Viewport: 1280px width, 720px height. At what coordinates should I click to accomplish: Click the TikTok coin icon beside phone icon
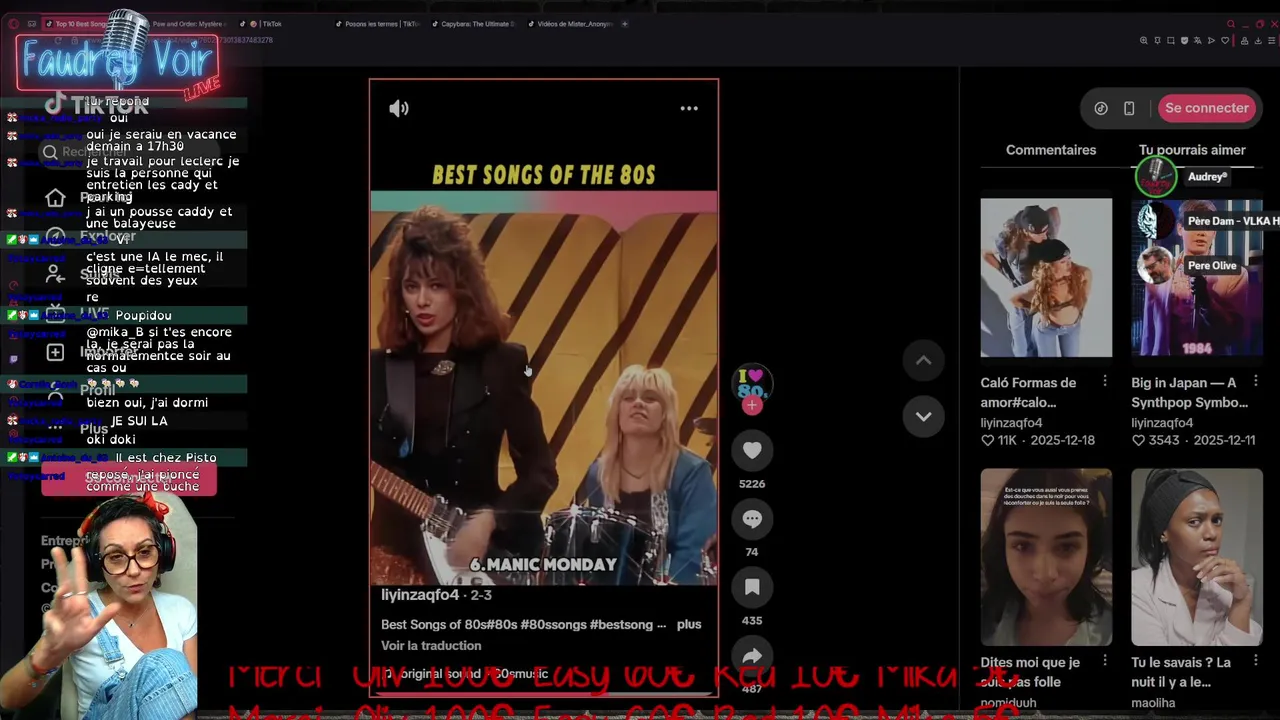click(1101, 108)
